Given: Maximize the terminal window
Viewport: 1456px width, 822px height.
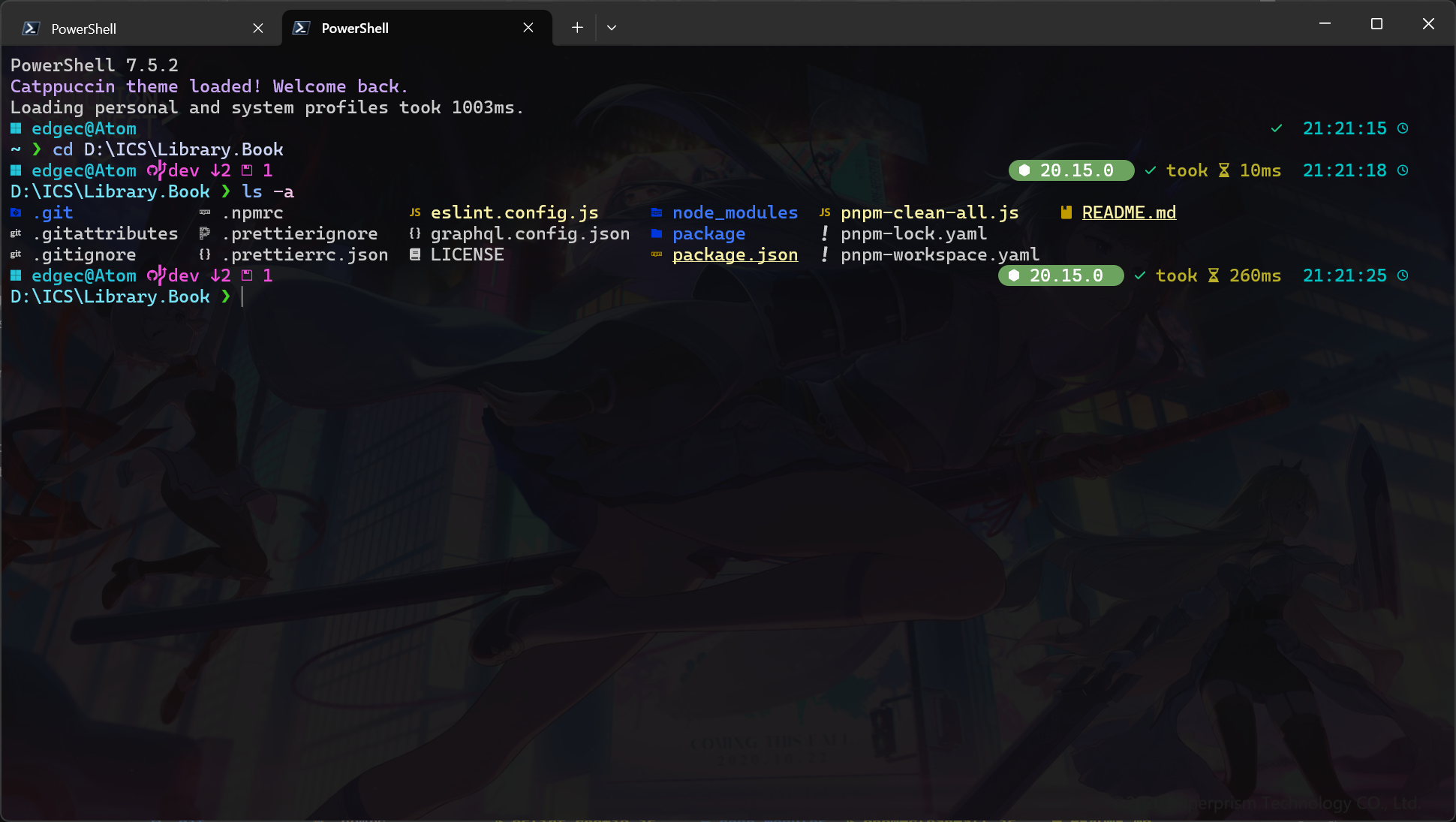Looking at the screenshot, I should point(1376,24).
